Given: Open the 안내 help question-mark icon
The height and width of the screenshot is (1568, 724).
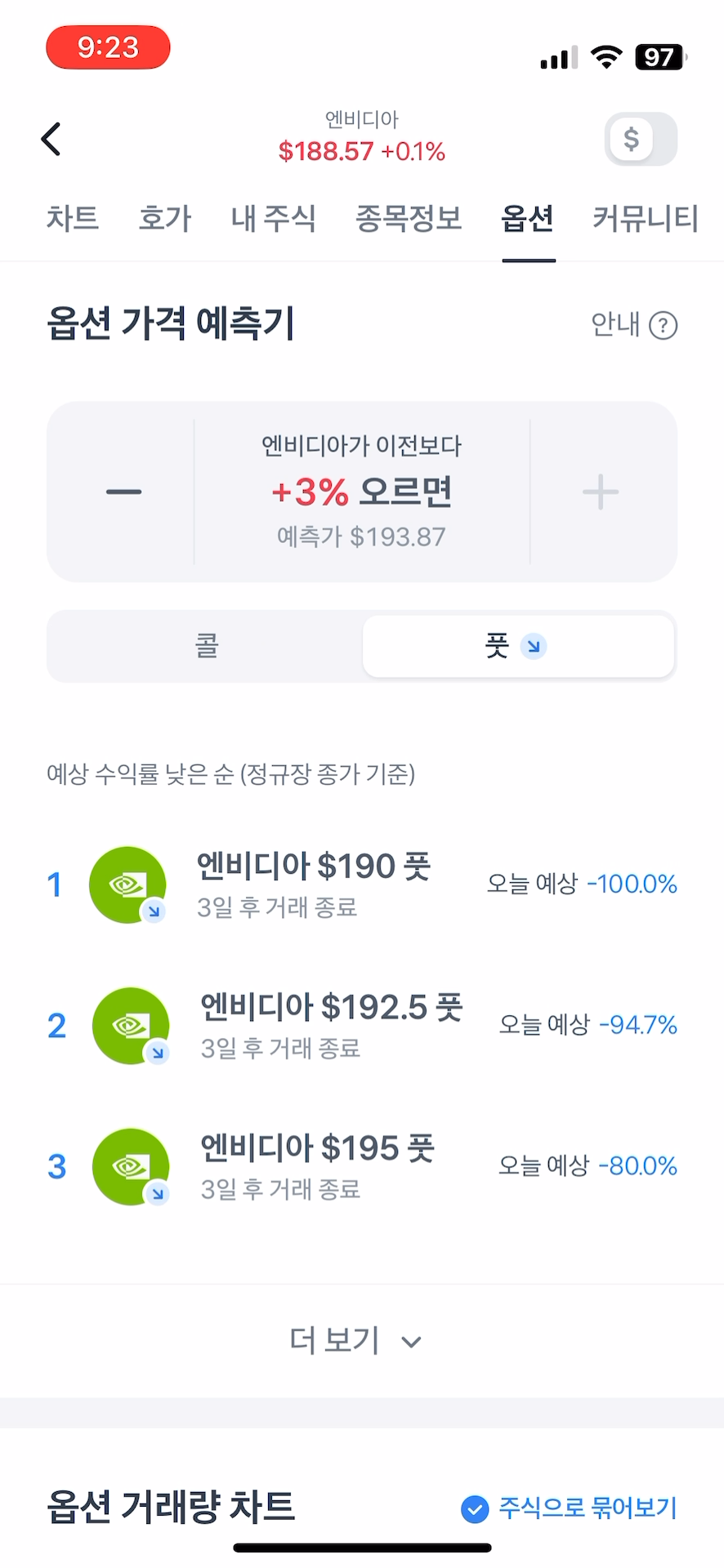Looking at the screenshot, I should click(663, 326).
